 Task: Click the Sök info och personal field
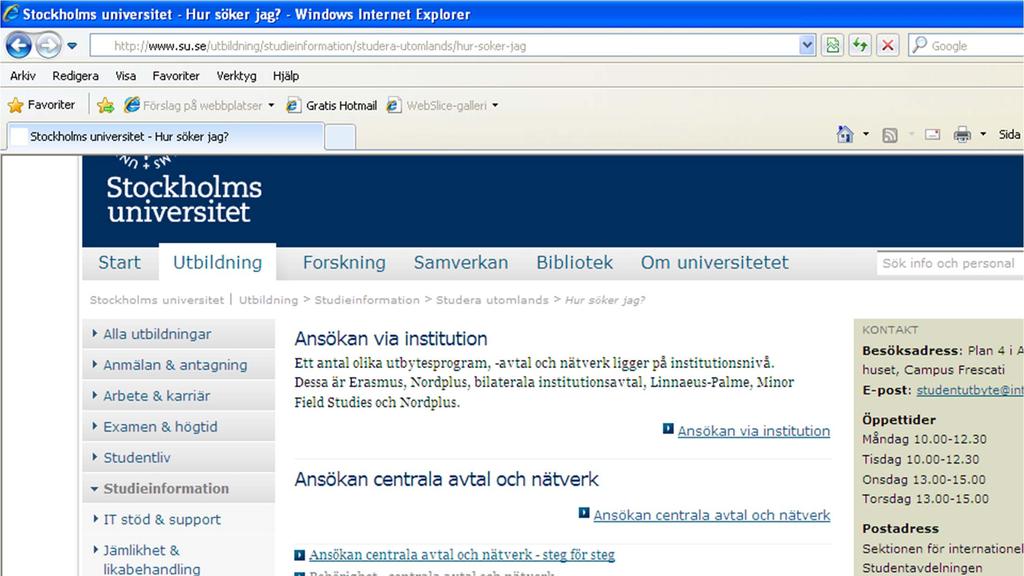[x=950, y=263]
